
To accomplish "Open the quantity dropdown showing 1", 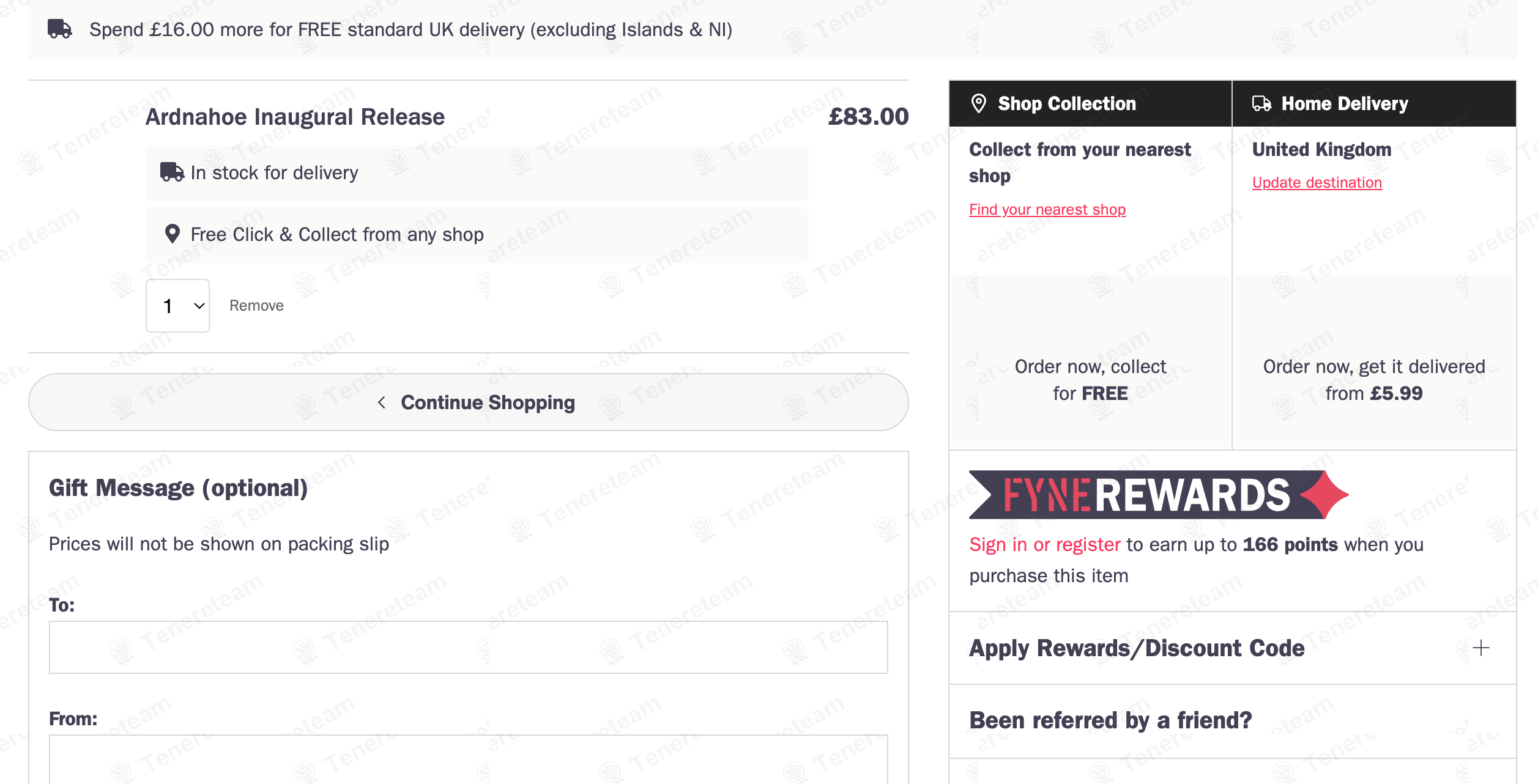I will 177,306.
